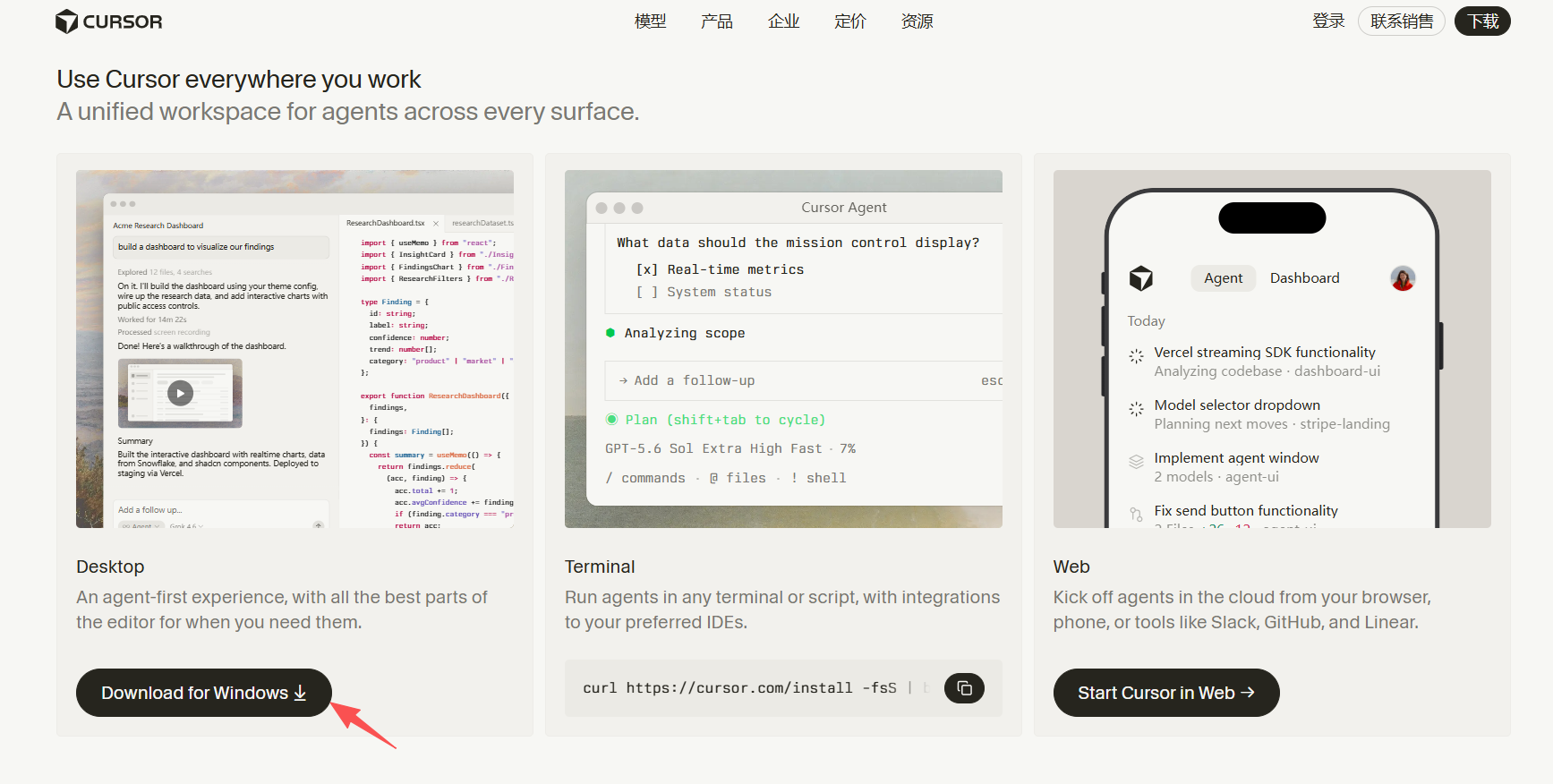
Task: Click '@ files' in the terminal footer
Action: point(738,478)
